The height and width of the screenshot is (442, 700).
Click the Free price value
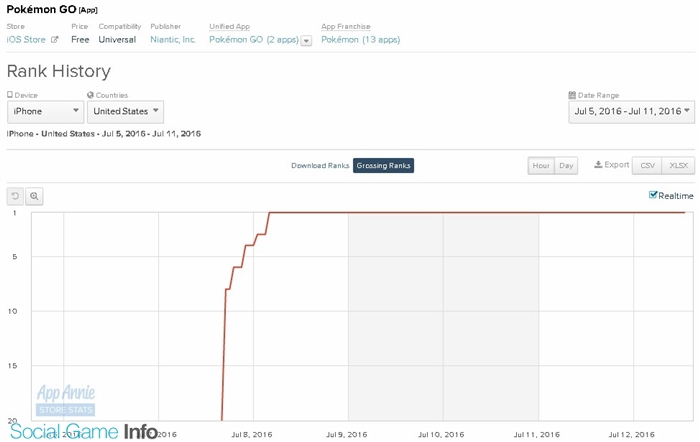click(x=80, y=40)
